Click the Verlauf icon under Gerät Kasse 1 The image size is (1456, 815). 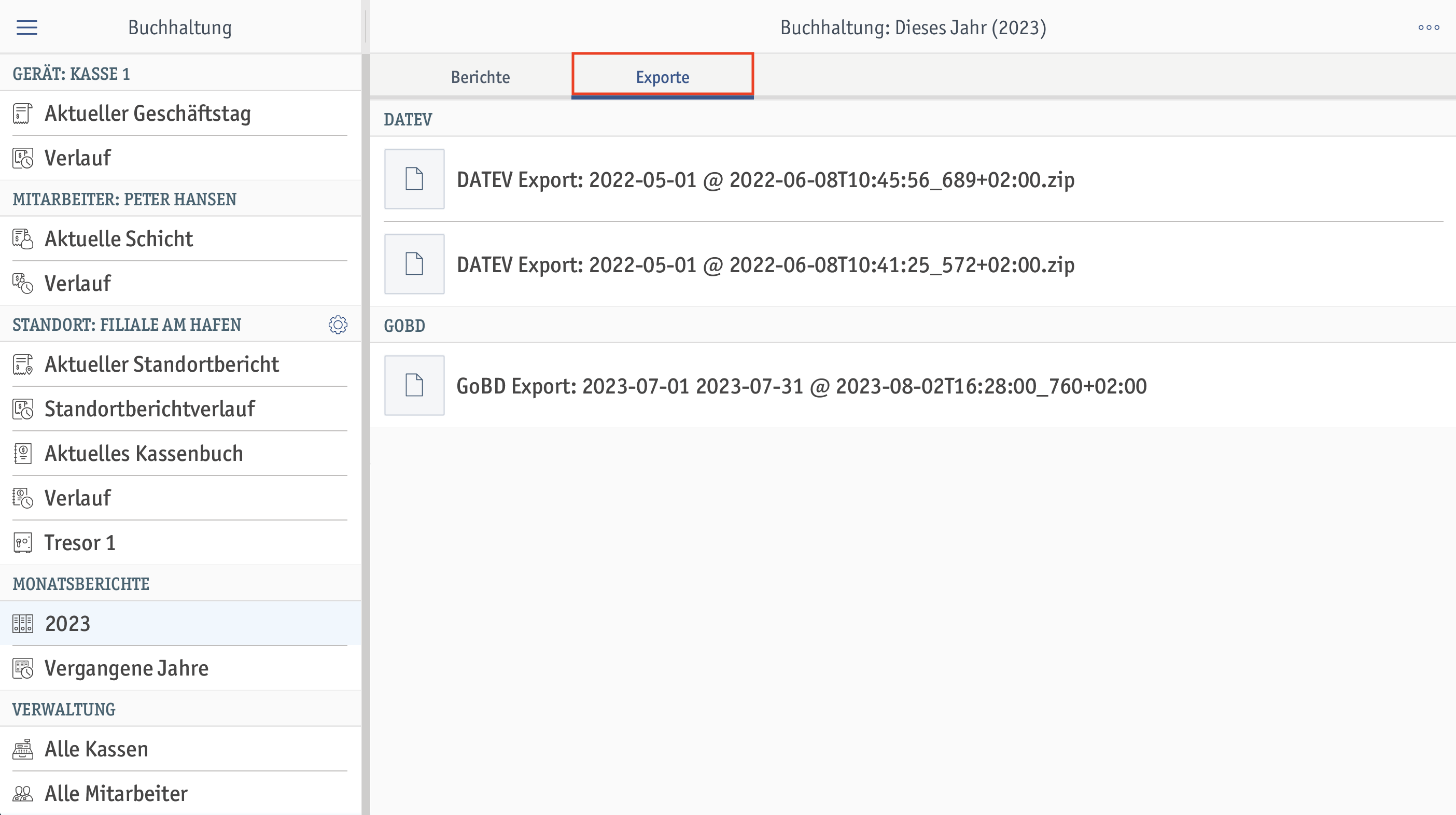[23, 158]
